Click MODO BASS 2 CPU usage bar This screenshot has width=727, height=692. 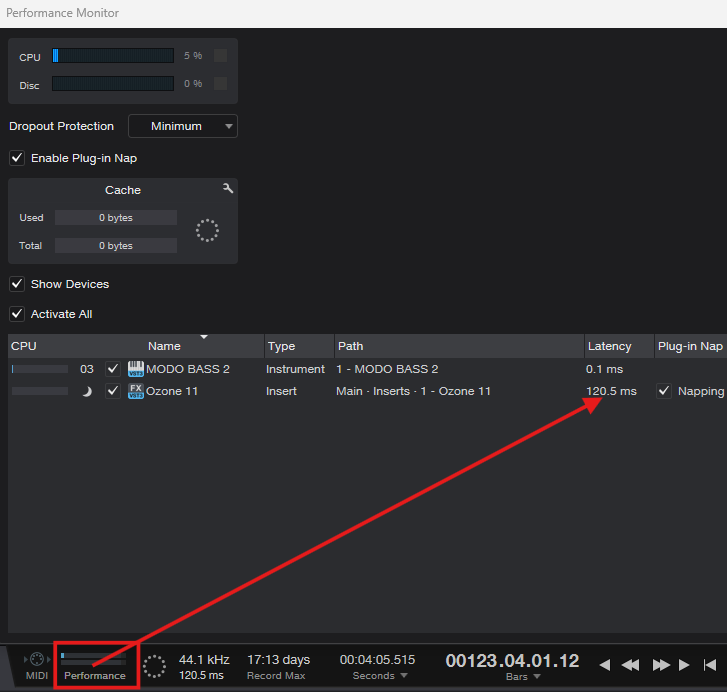pyautogui.click(x=40, y=369)
